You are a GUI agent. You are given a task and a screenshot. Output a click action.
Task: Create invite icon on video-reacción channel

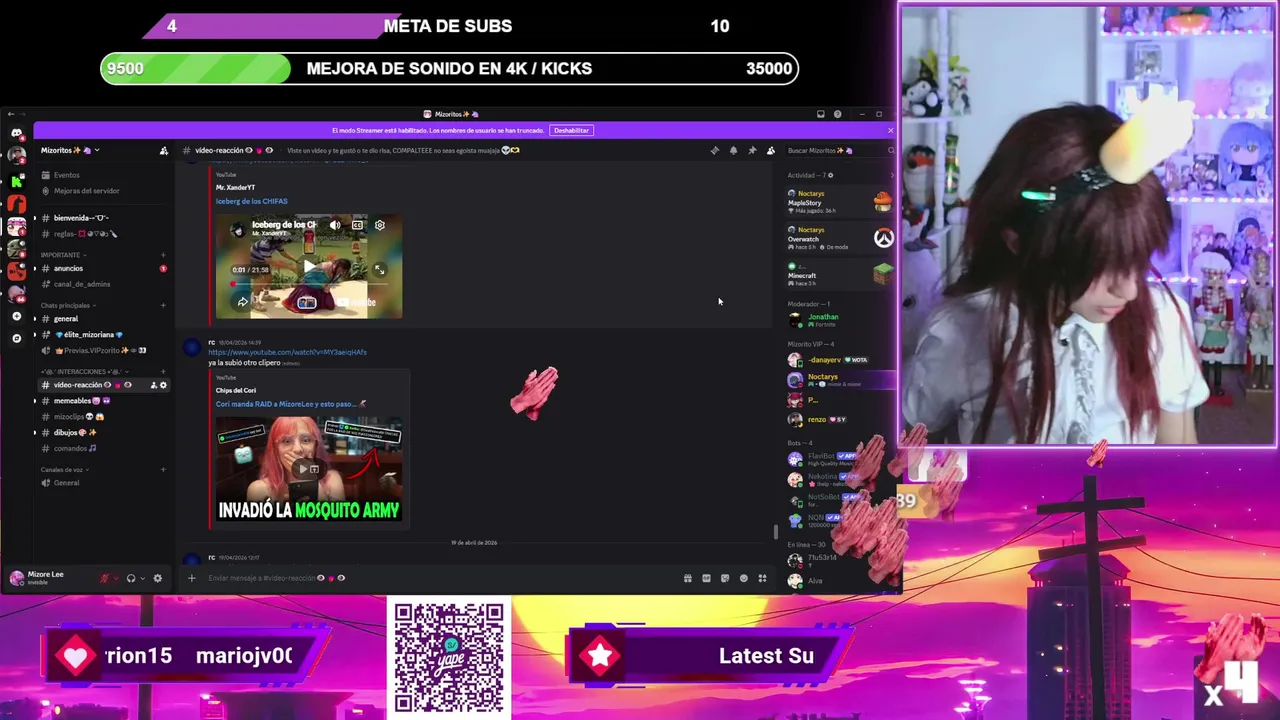click(154, 385)
